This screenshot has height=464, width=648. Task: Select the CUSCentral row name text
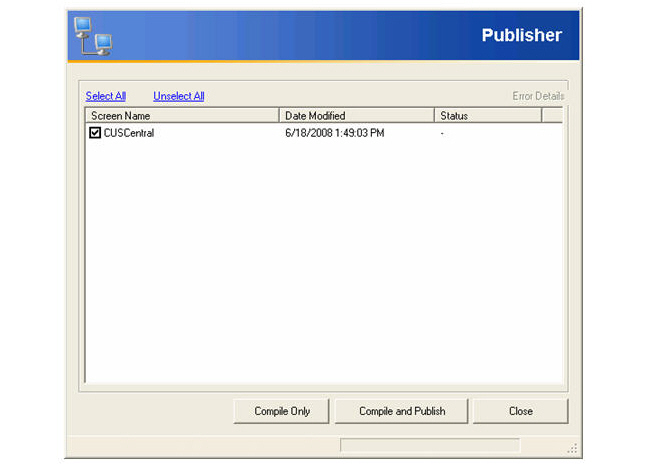point(129,133)
